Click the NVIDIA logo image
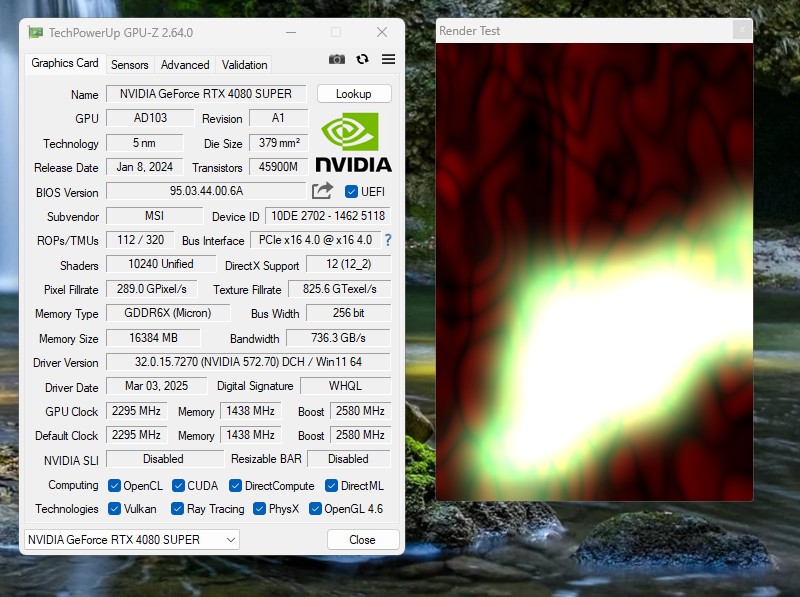Screen dimensions: 800x597 (354, 142)
